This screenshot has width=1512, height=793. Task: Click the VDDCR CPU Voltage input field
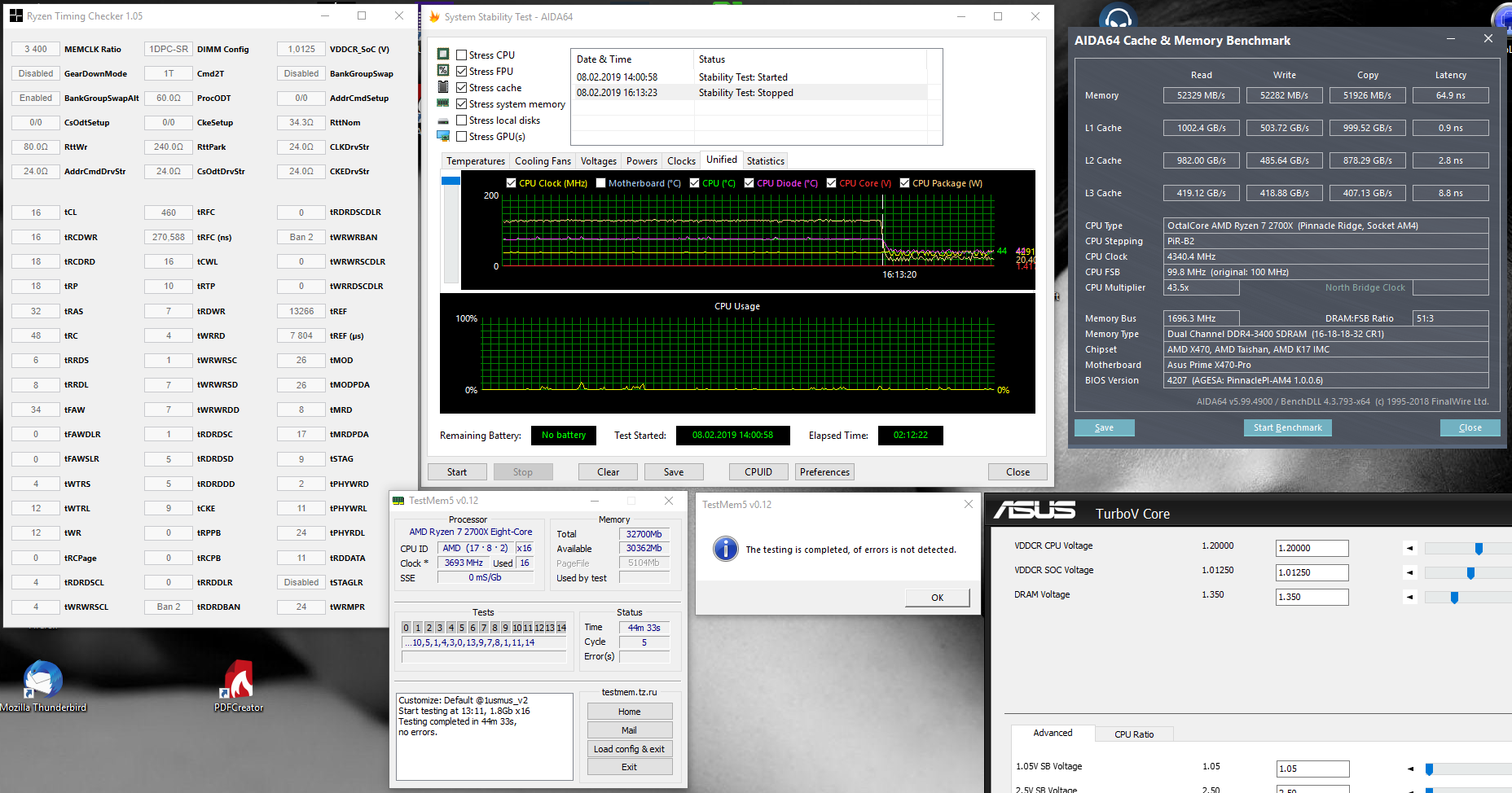coord(1312,549)
